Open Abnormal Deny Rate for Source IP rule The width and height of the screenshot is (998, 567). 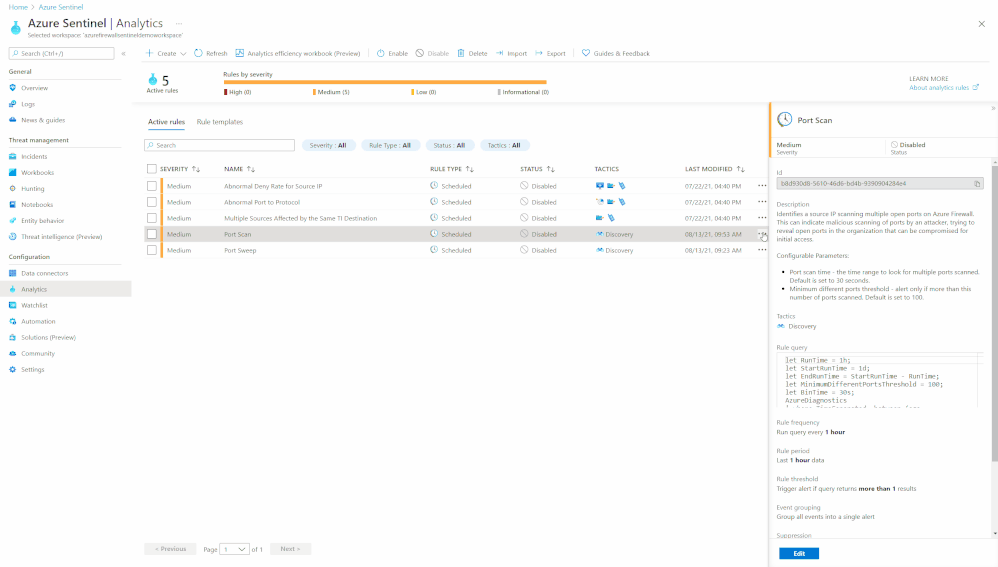[x=273, y=186]
